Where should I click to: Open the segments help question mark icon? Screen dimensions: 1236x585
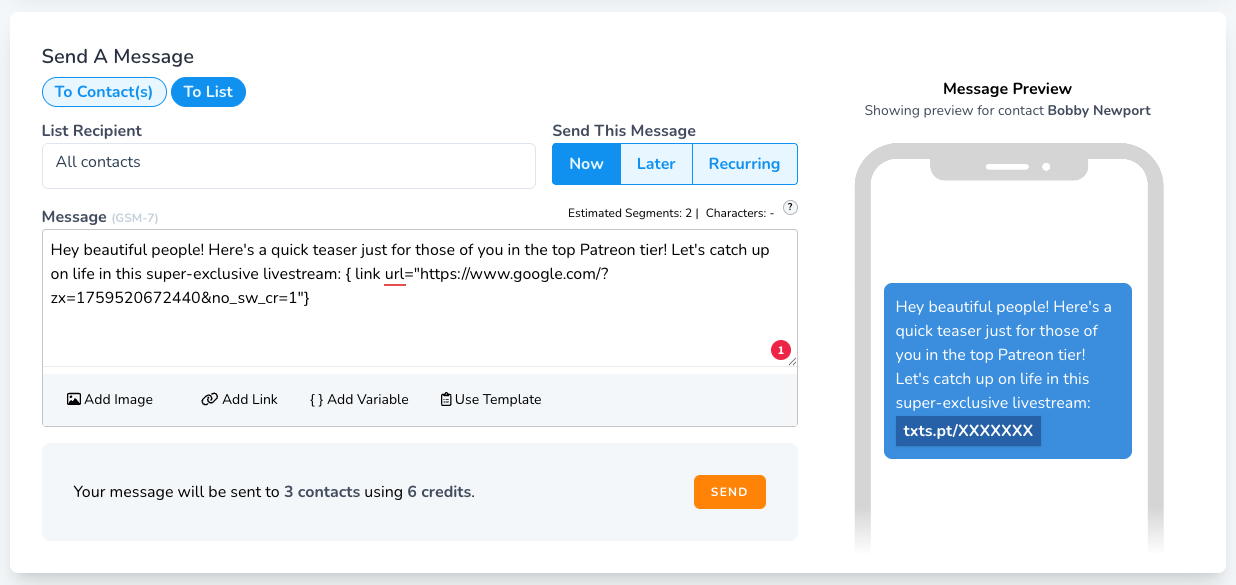(790, 208)
